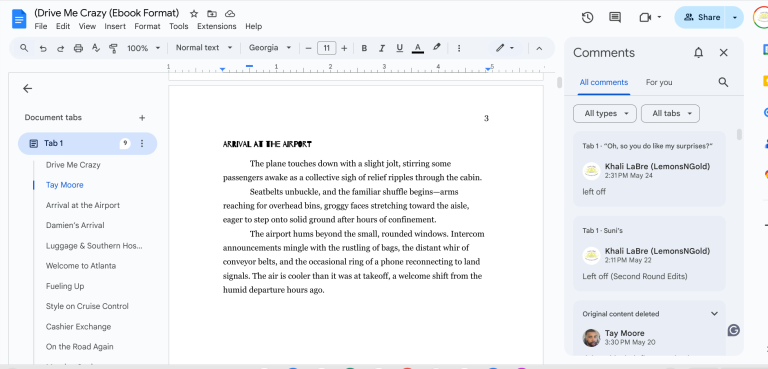Open text color picker
This screenshot has width=768, height=369.
(x=417, y=48)
